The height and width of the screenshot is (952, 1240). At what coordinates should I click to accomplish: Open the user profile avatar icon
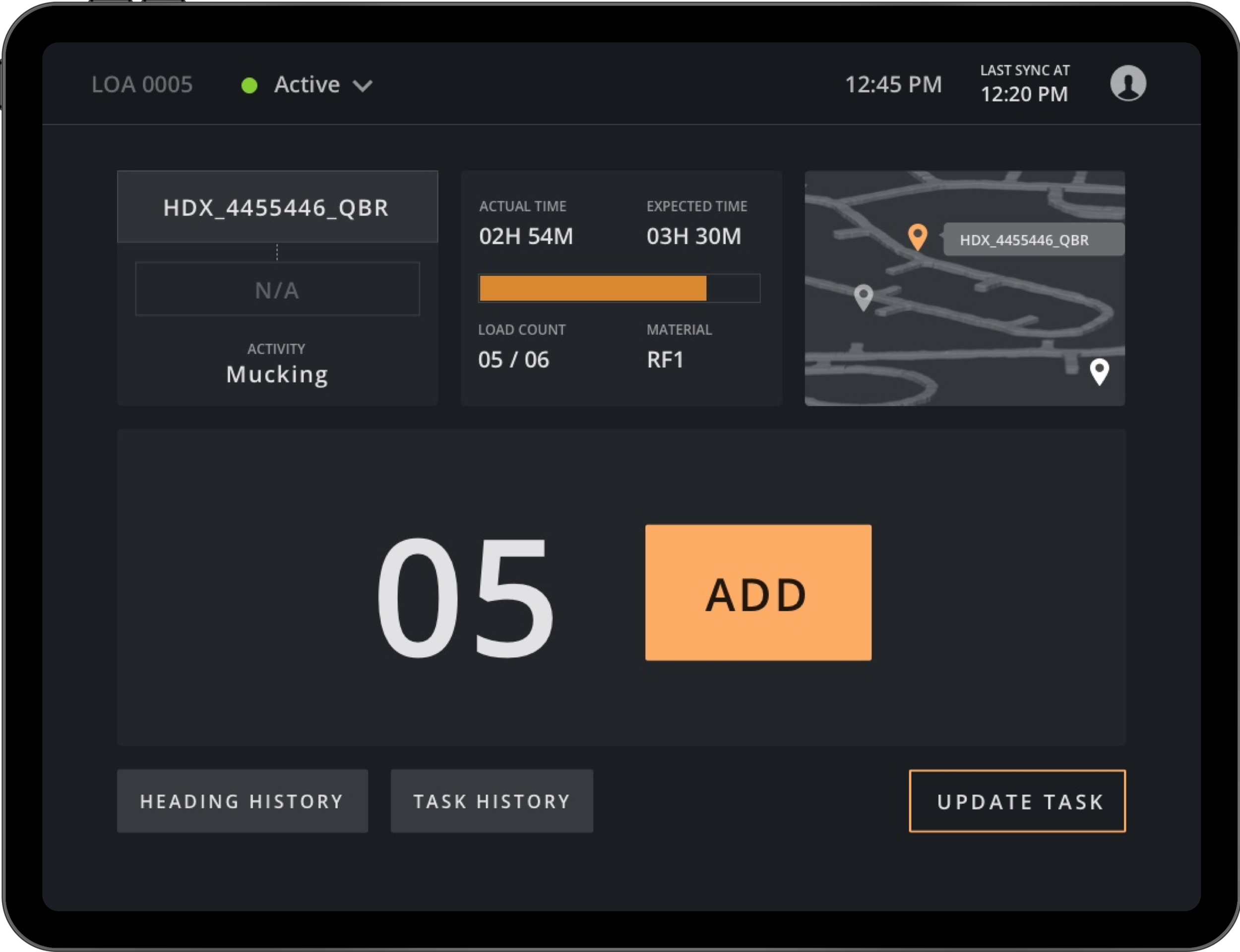1127,83
